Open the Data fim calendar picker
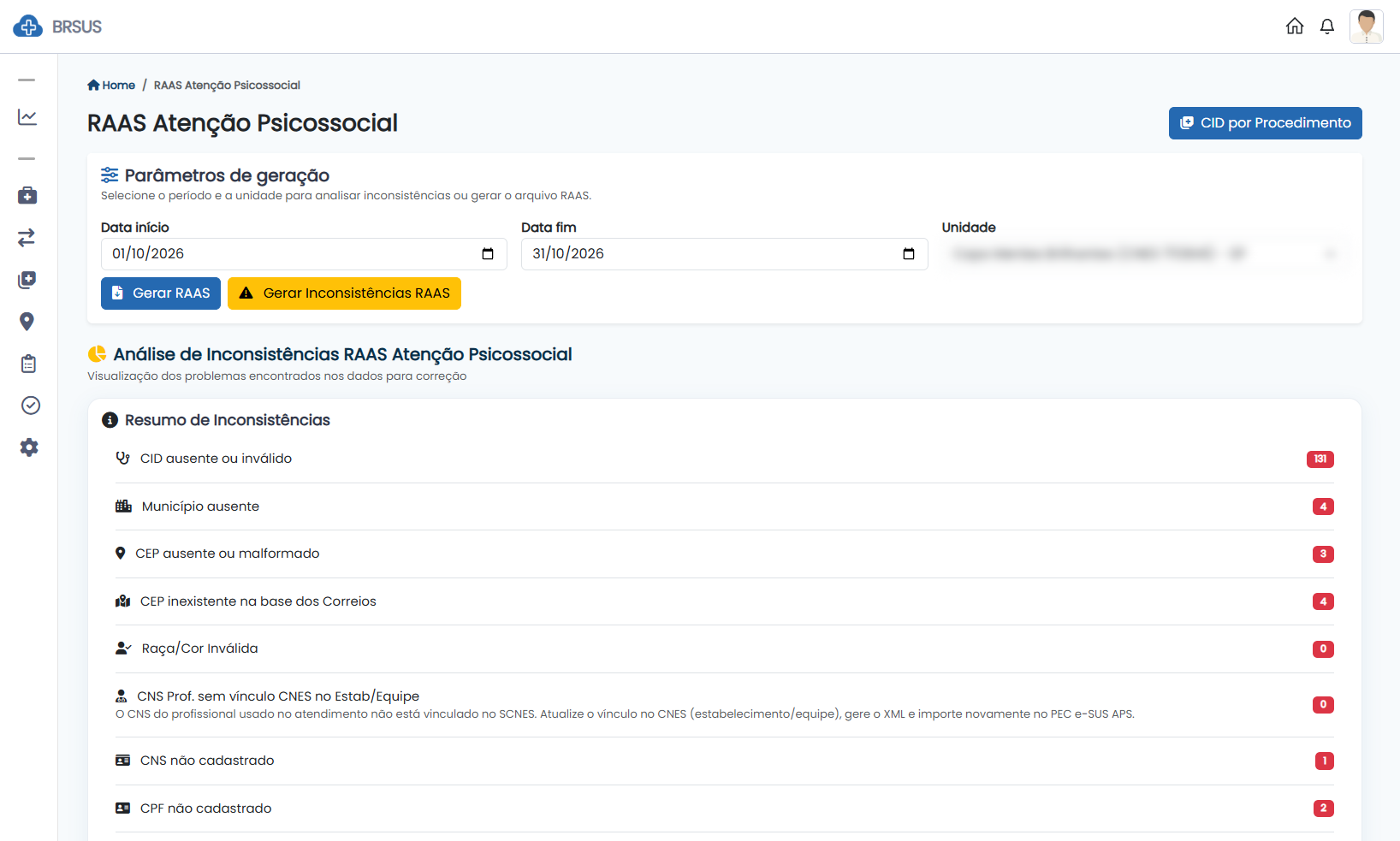1400x841 pixels. (909, 254)
